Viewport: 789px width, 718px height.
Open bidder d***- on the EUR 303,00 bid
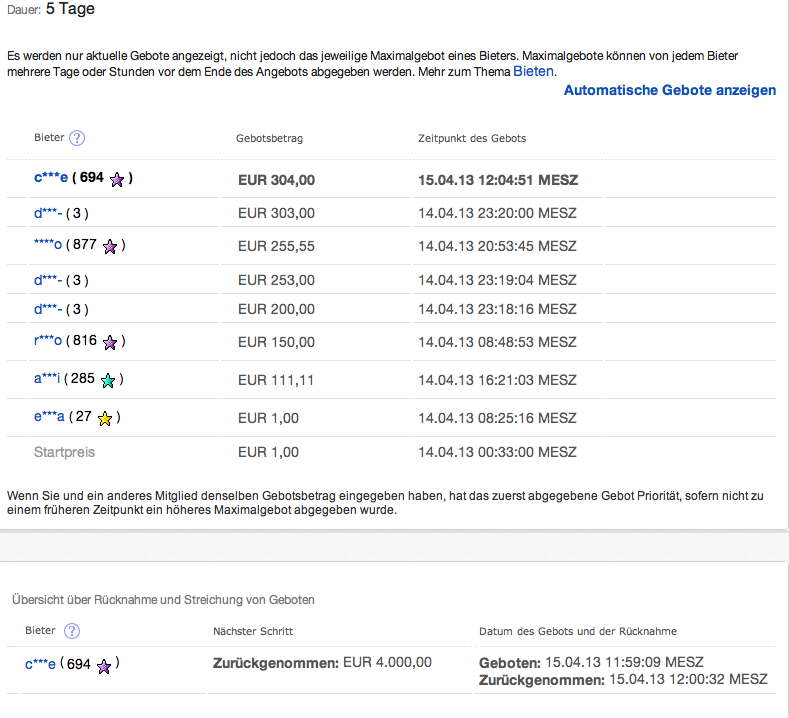coord(47,213)
